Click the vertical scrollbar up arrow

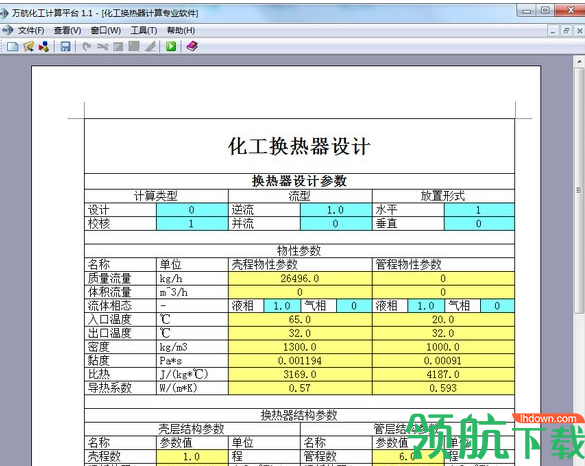(x=579, y=61)
